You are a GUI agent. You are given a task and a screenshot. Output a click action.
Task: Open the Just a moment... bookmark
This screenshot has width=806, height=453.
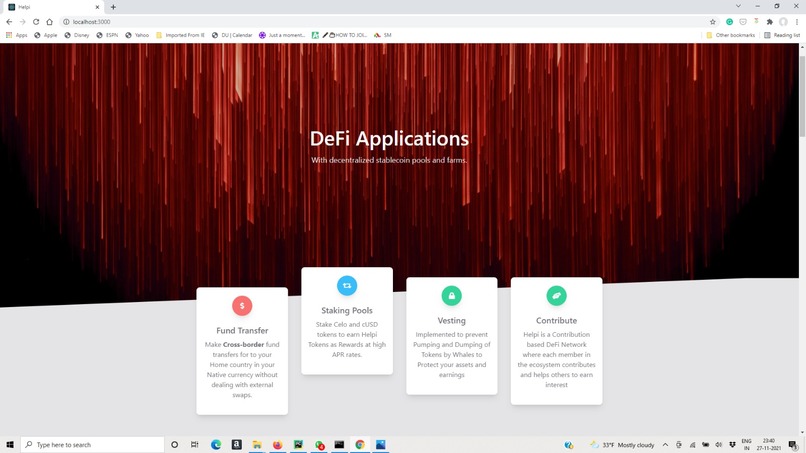pyautogui.click(x=282, y=35)
